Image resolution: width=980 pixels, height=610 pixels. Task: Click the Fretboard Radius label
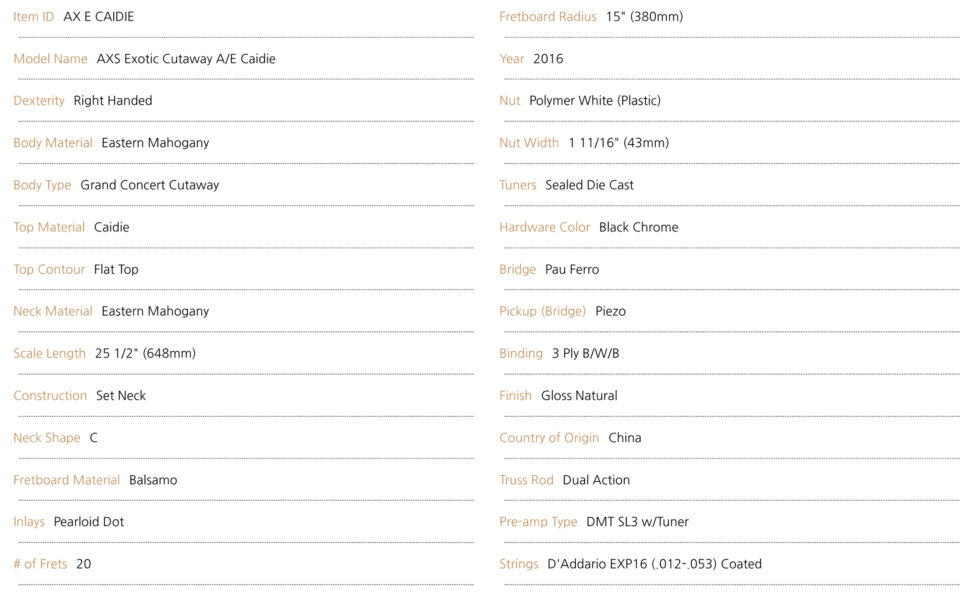point(548,17)
